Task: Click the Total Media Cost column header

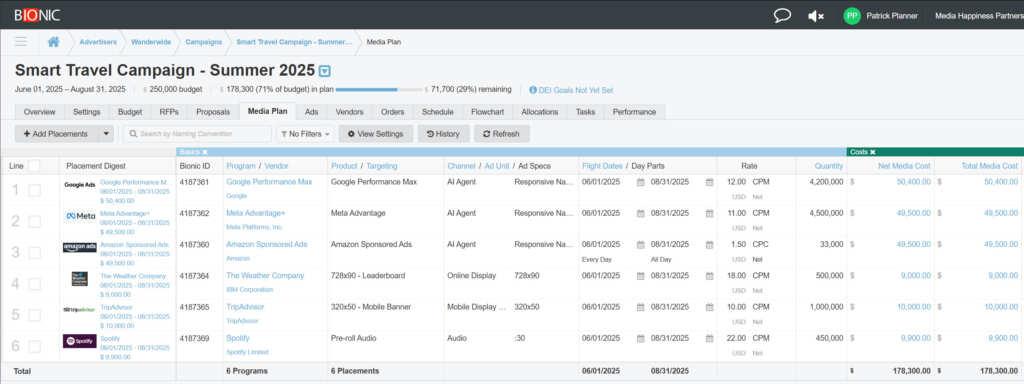Action: (x=989, y=166)
